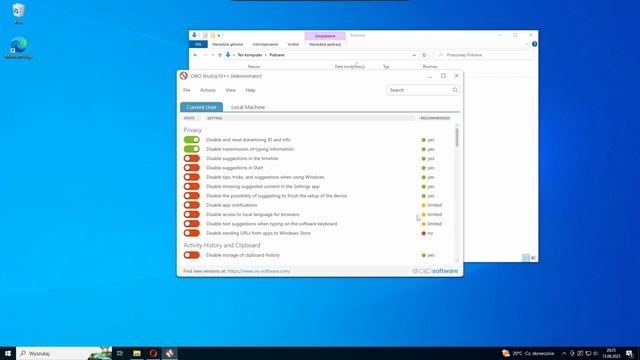This screenshot has width=640, height=360.
Task: Click the Explorer back arrow
Action: tap(196, 55)
